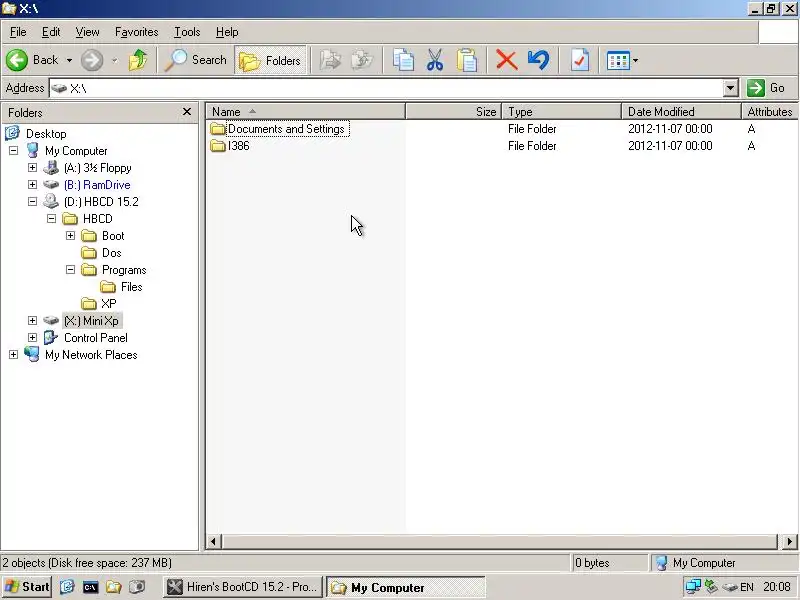Toggle the Folders pane button
The width and height of the screenshot is (800, 600).
pos(270,60)
